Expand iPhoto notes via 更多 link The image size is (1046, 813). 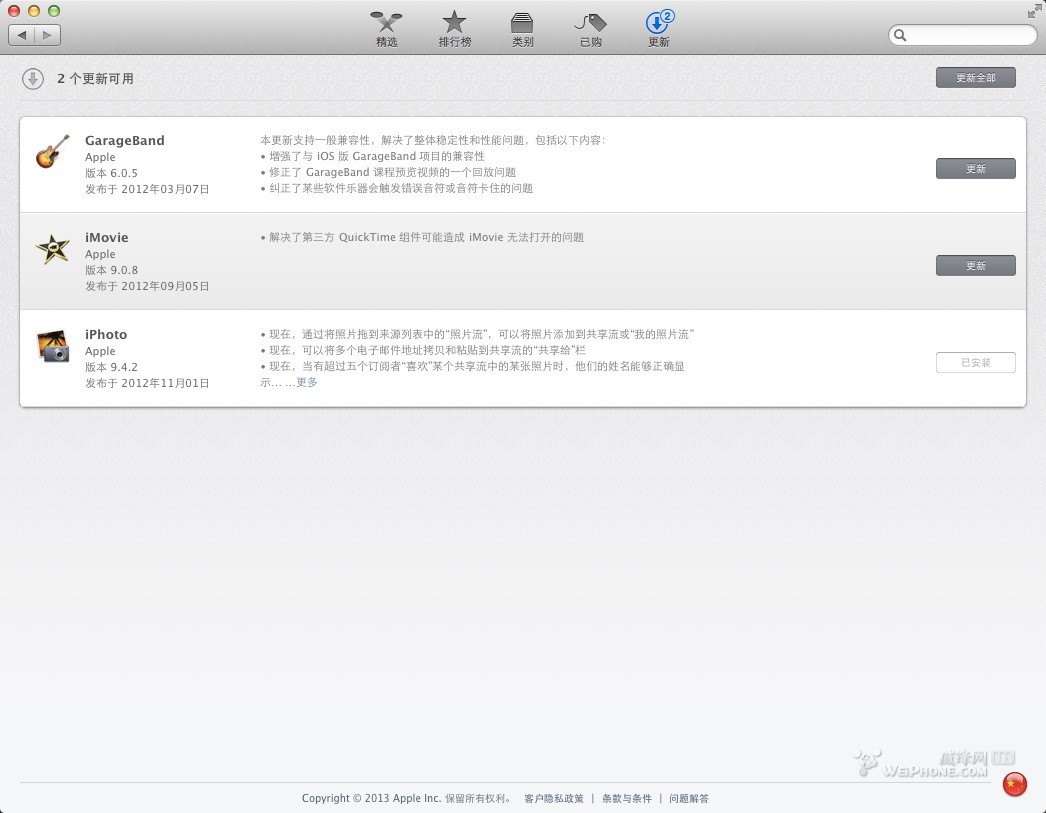307,382
